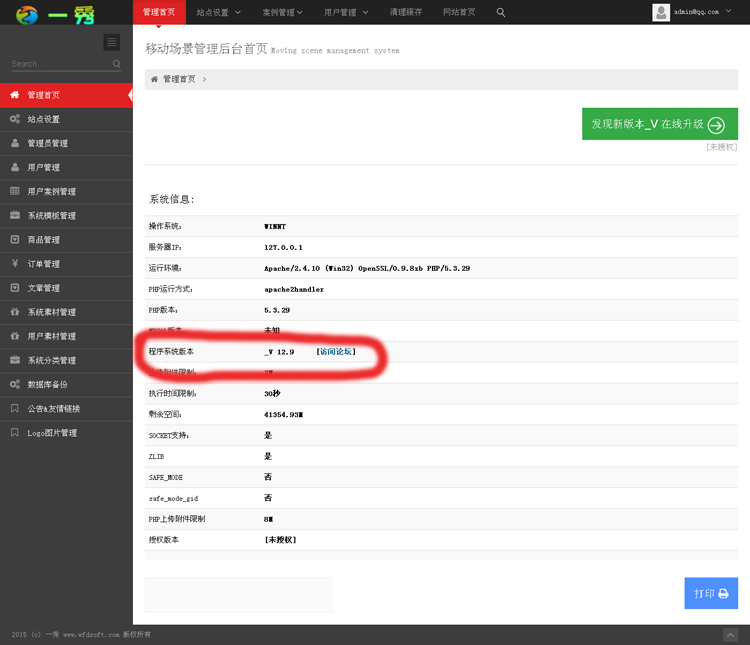
Task: Select the 管理首页 top navigation tab
Action: (159, 12)
